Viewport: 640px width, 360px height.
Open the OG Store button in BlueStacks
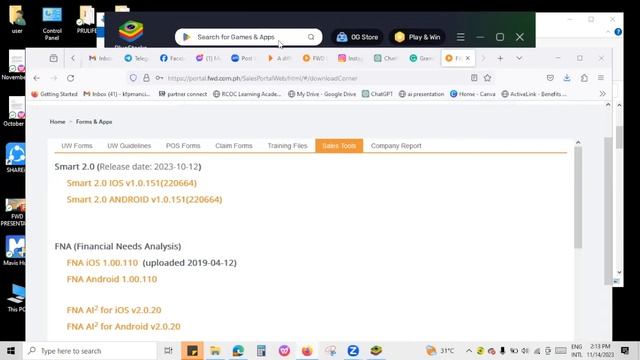[358, 37]
